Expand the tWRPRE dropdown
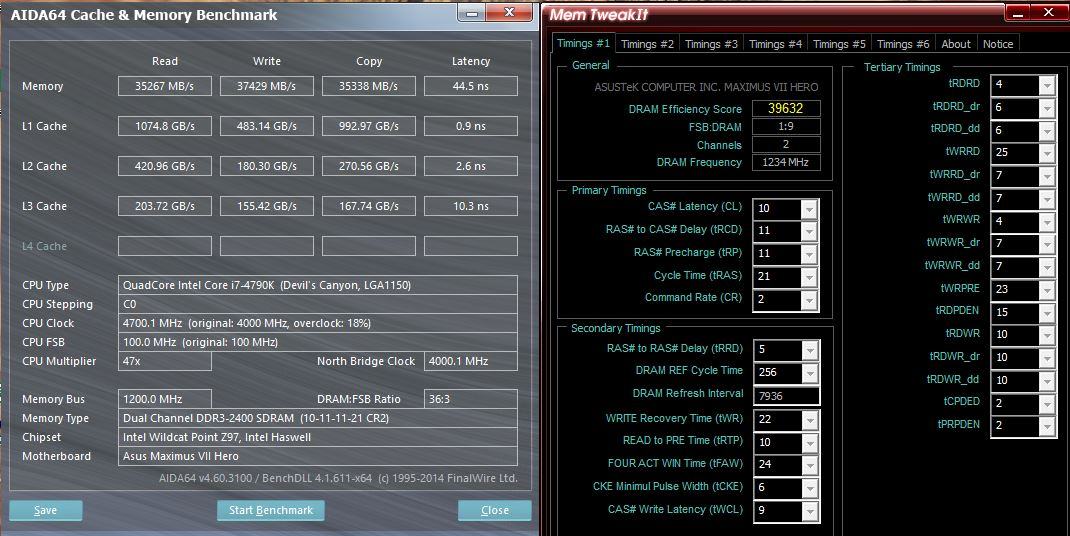This screenshot has height=536, width=1070. coord(1047,290)
